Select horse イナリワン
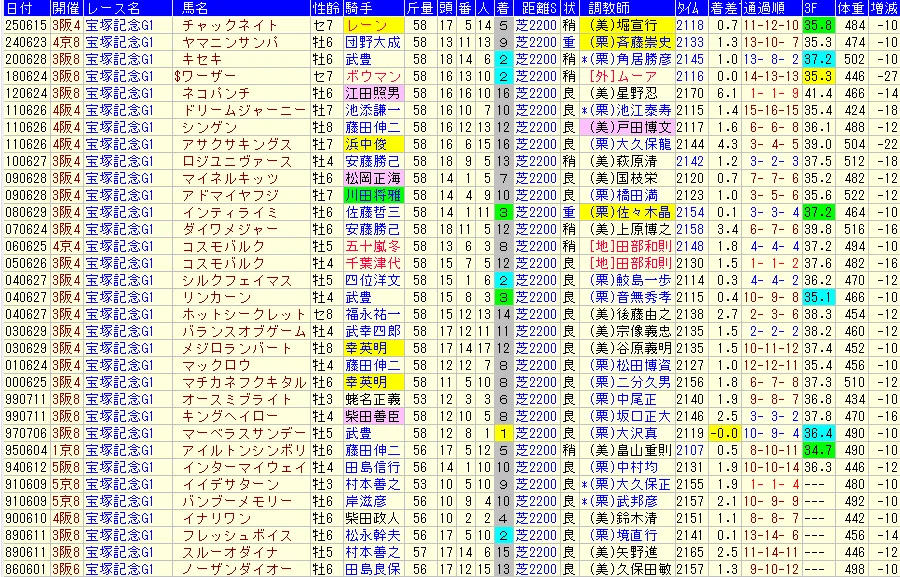 coord(216,518)
